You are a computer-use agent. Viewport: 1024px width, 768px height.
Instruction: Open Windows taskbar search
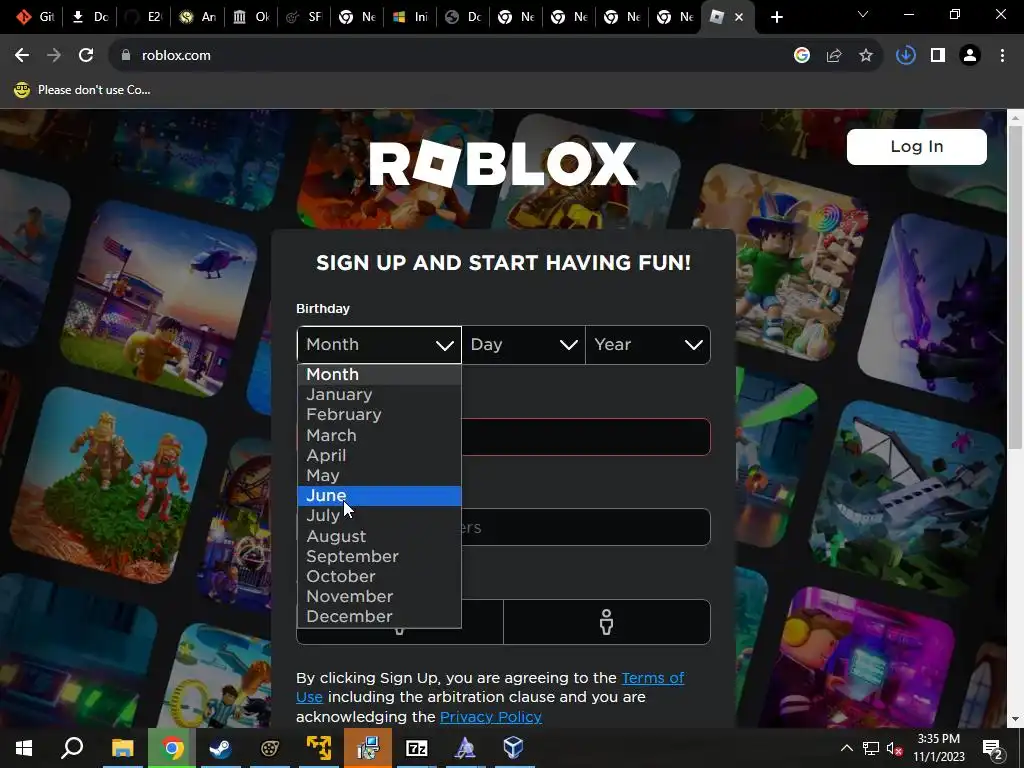[72, 748]
